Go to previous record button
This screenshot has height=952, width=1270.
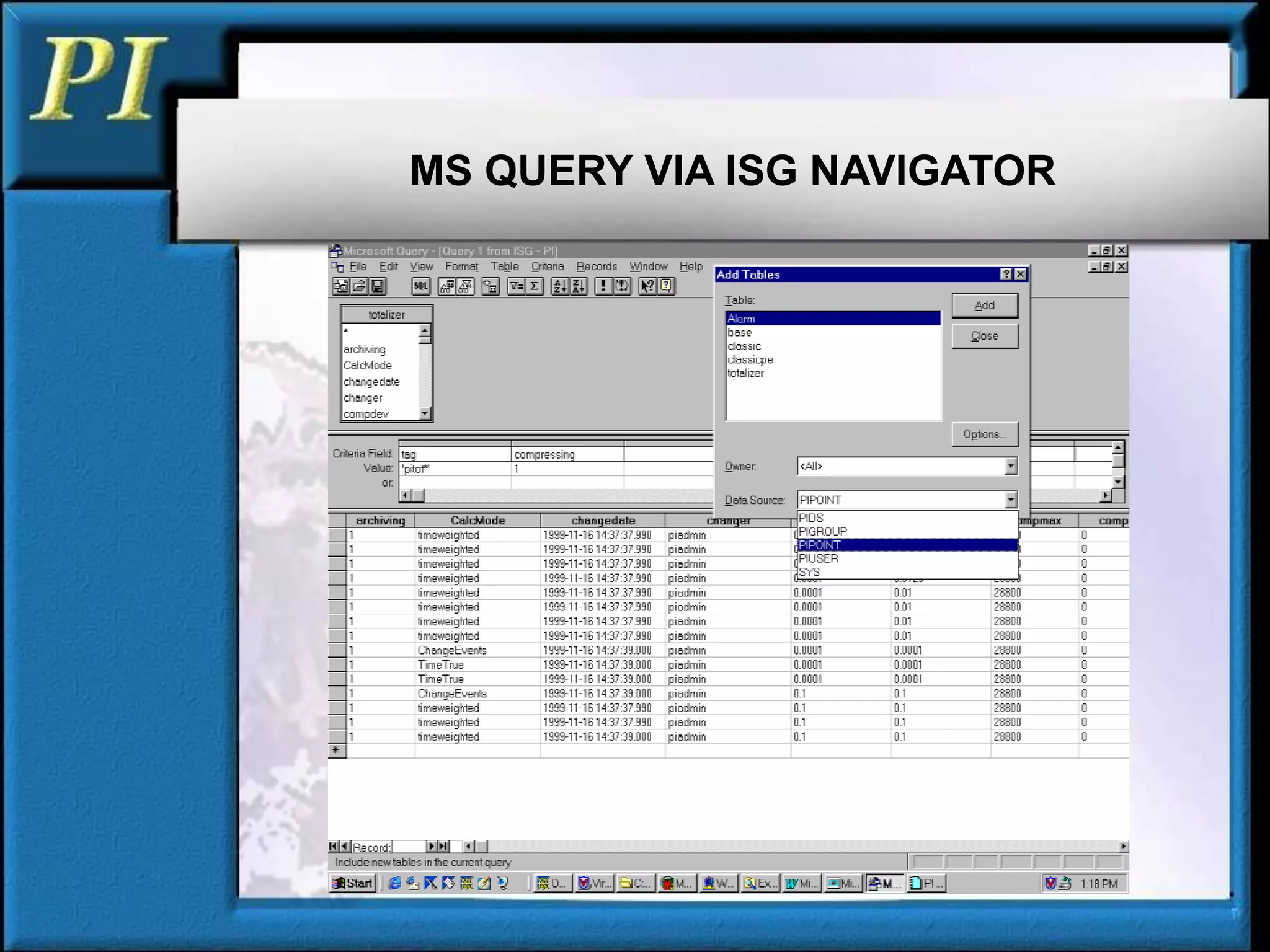point(345,847)
